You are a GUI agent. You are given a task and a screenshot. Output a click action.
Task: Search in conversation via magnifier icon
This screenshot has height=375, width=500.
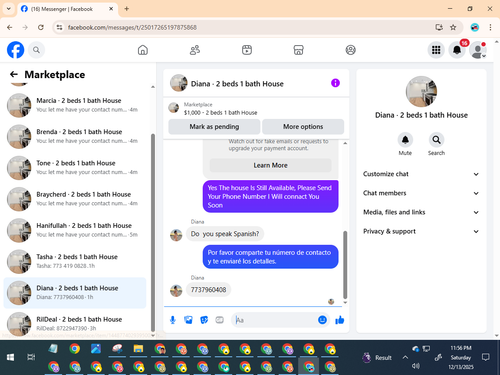click(436, 140)
